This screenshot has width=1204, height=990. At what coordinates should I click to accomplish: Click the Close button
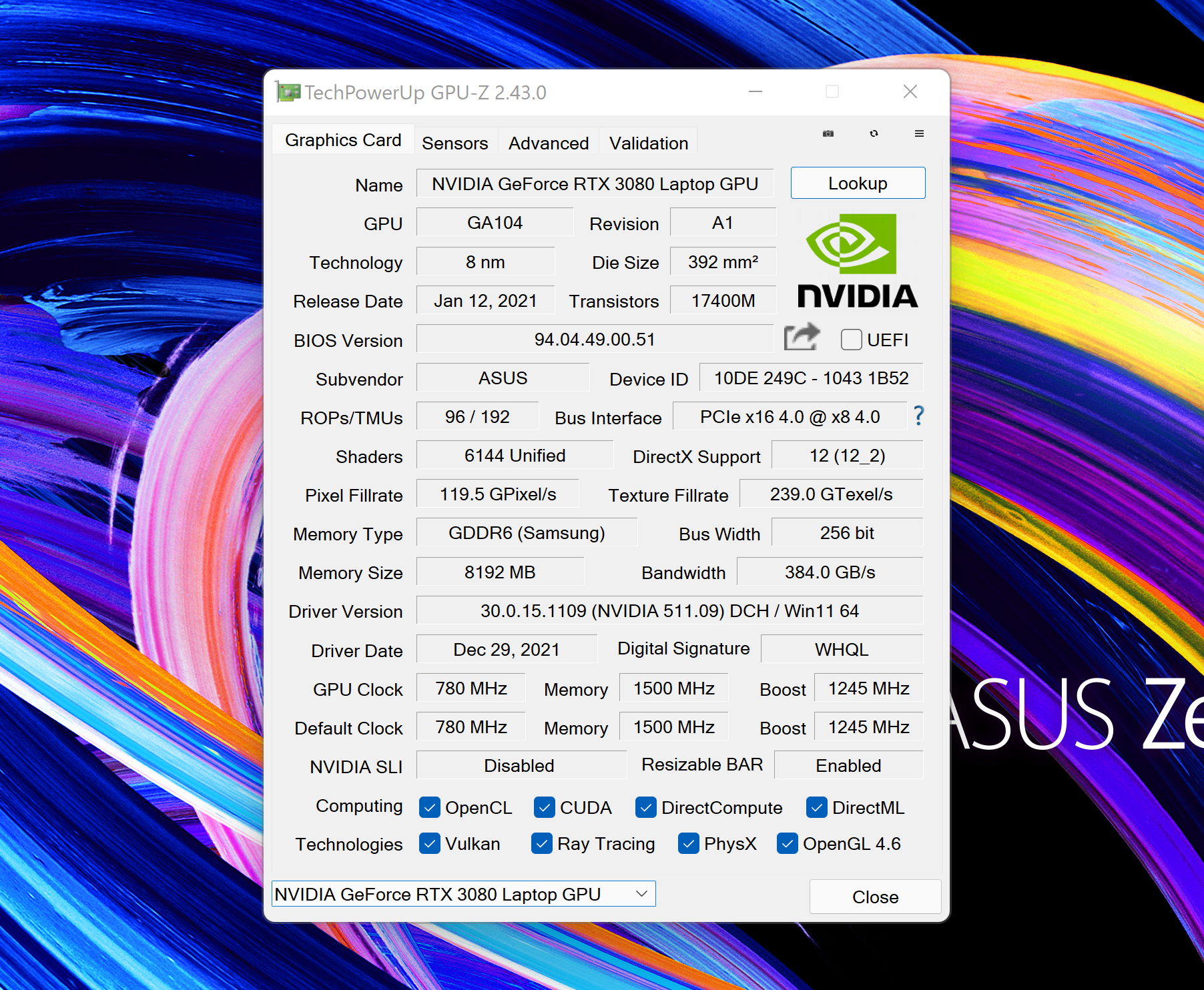pyautogui.click(x=875, y=897)
